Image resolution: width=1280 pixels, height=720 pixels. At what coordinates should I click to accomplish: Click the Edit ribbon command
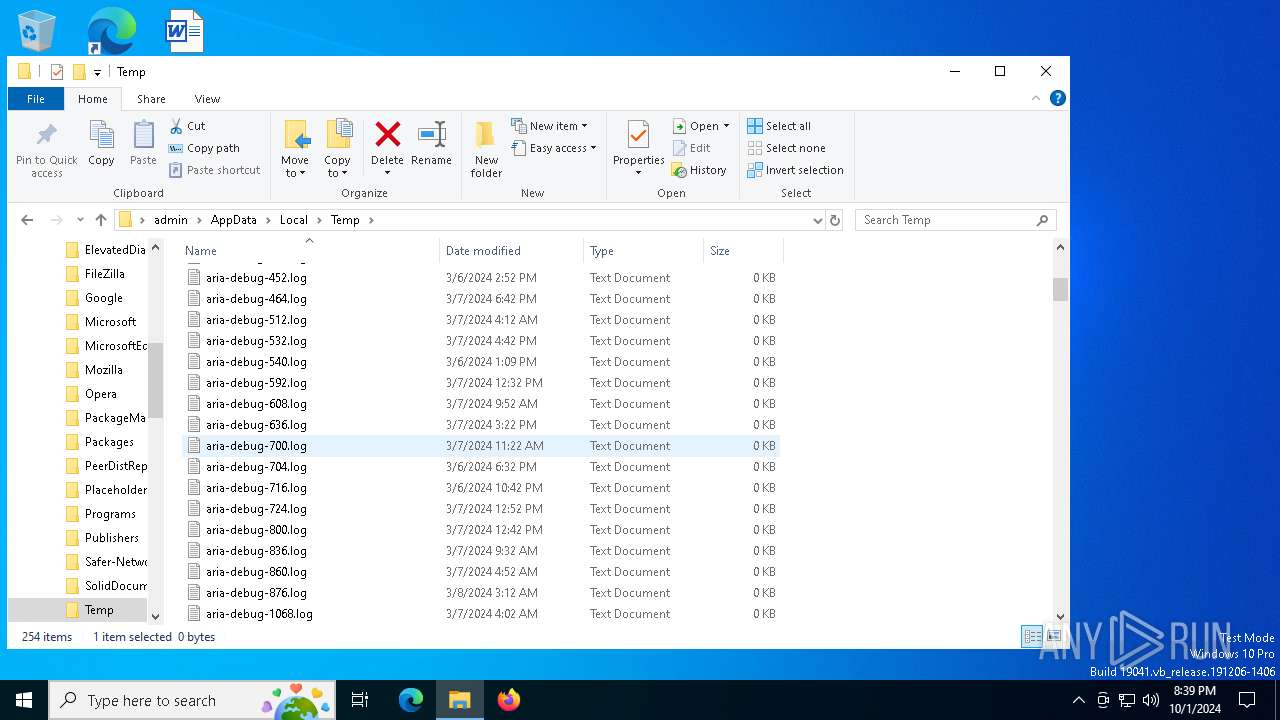click(x=691, y=148)
